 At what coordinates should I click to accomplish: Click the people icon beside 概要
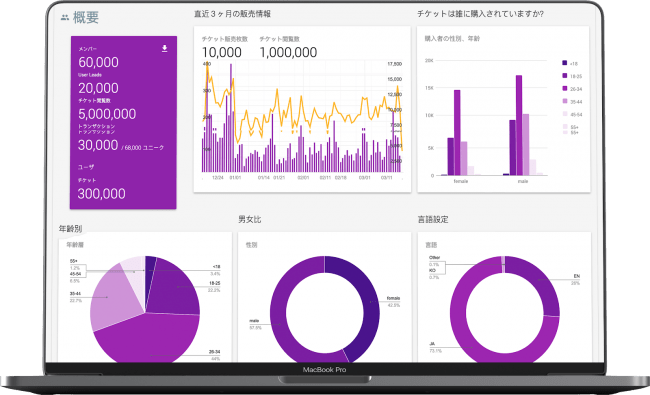(65, 17)
